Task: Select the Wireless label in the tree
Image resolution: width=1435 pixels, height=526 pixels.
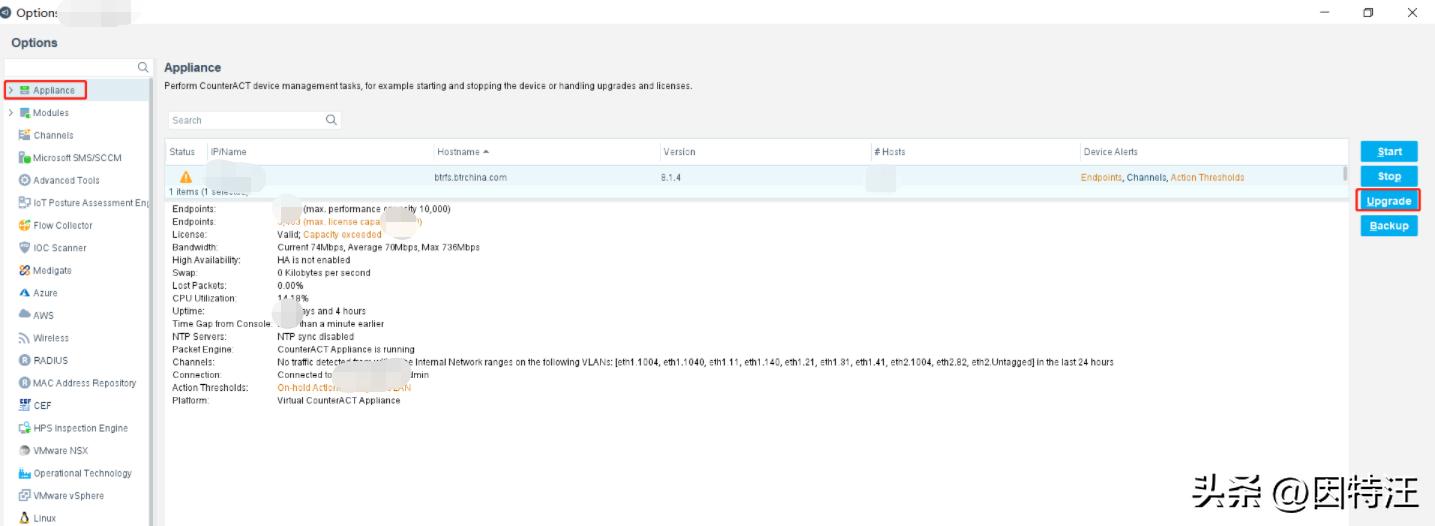Action: pyautogui.click(x=51, y=338)
